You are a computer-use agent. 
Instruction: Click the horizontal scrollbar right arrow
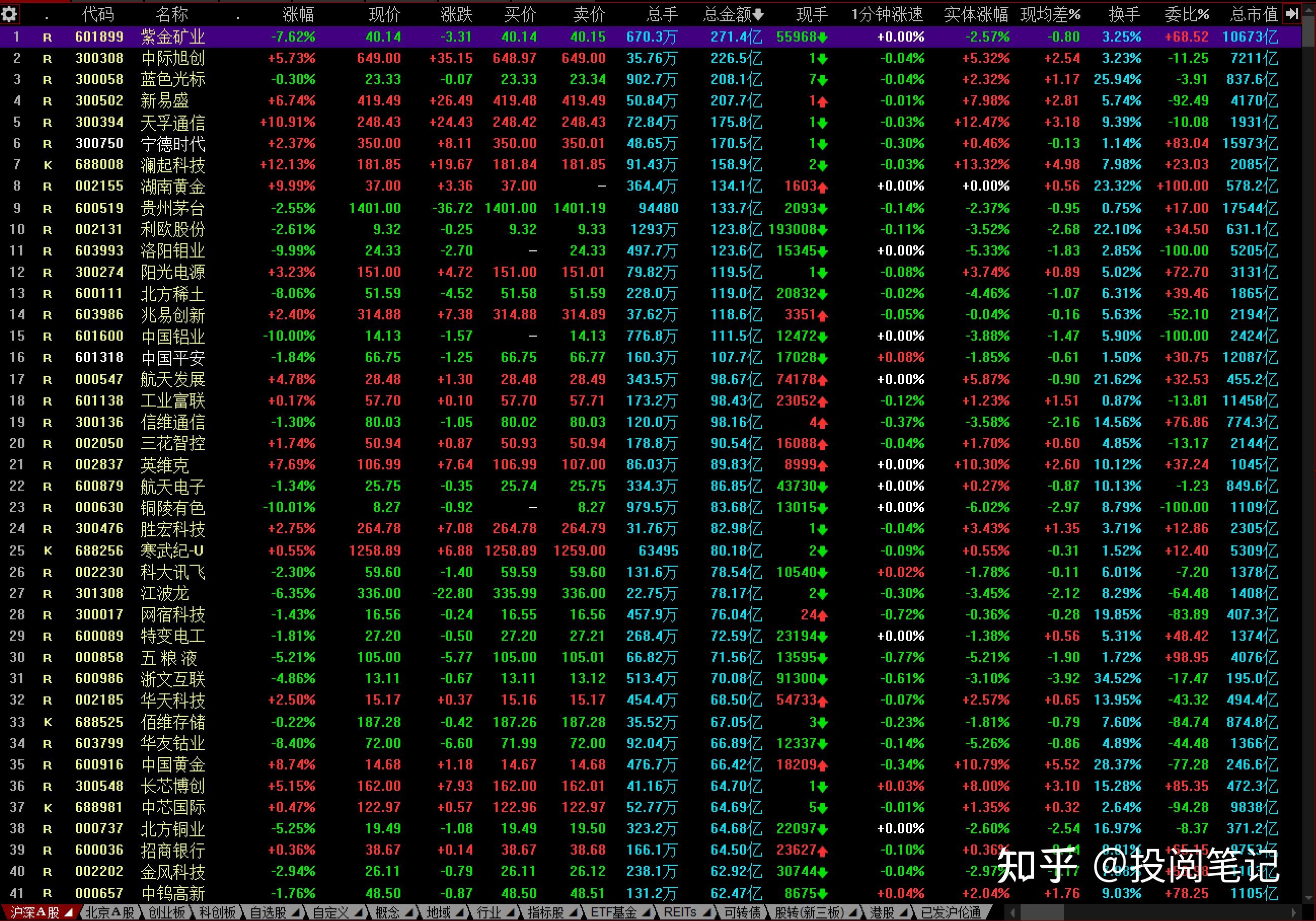click(x=1294, y=912)
